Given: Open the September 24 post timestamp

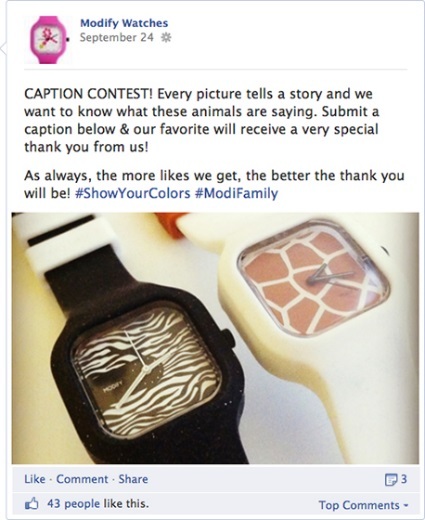Looking at the screenshot, I should point(116,37).
